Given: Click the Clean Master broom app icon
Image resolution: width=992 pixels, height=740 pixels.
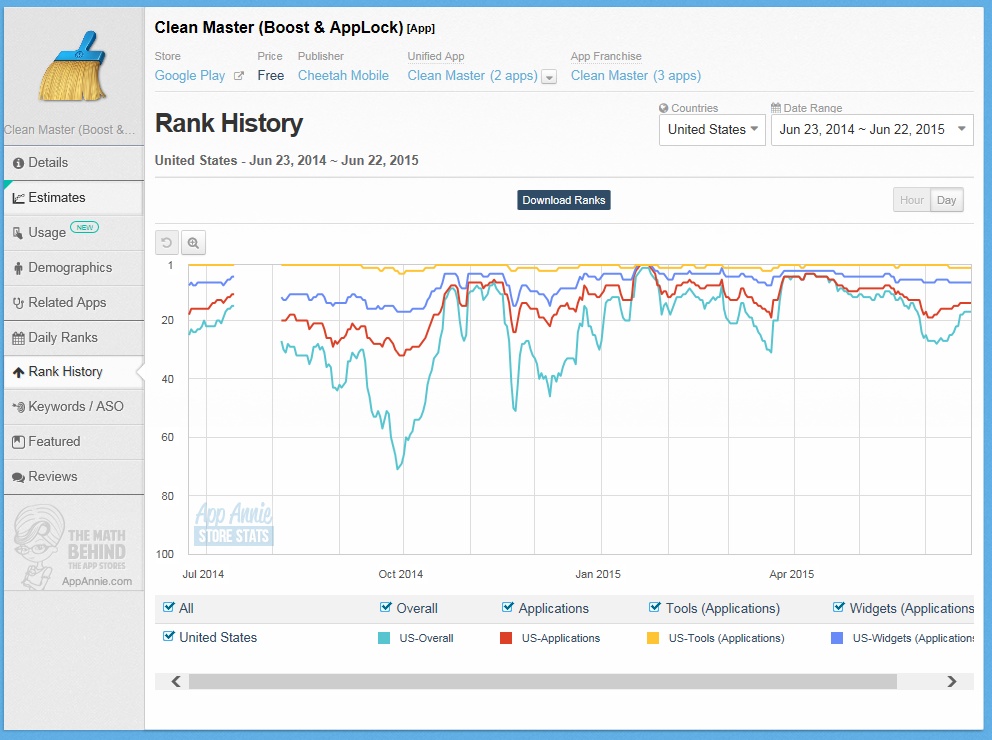Looking at the screenshot, I should 71,68.
